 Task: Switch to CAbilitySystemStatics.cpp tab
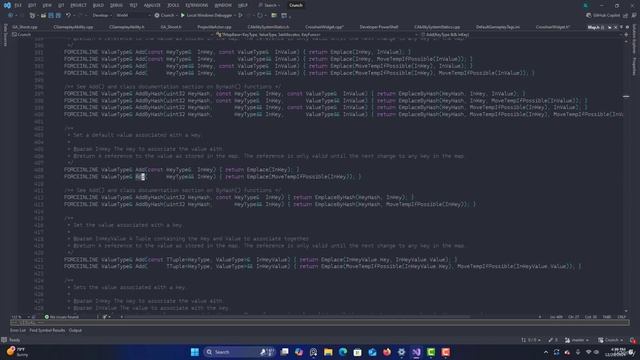(437, 27)
